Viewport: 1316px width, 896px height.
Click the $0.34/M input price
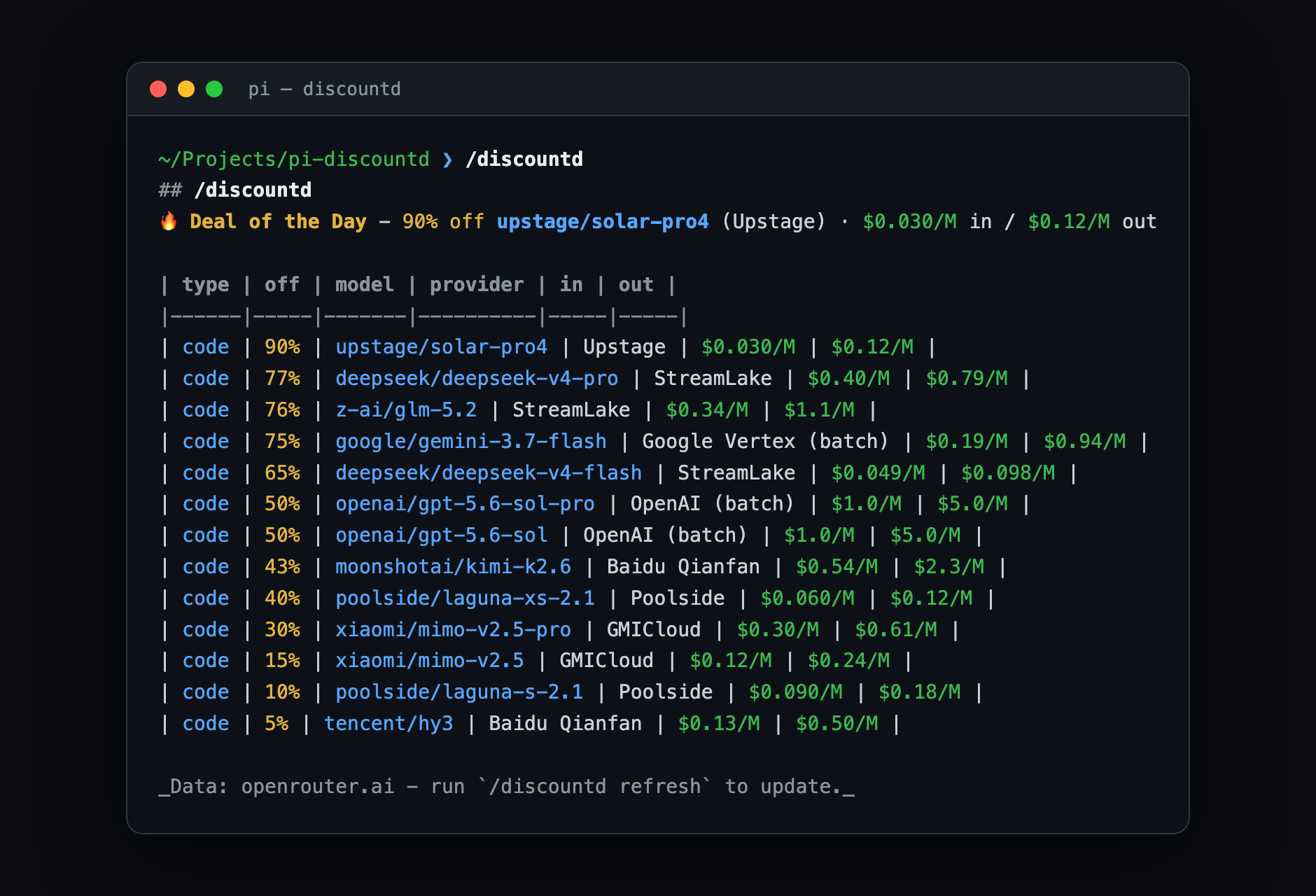[x=707, y=410]
